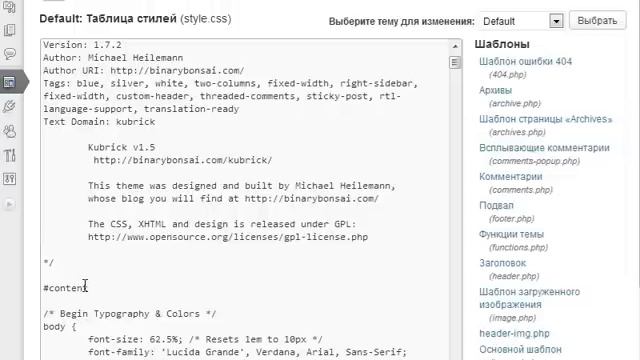
Task: Click inside the style.css code editor area
Action: coord(245,200)
